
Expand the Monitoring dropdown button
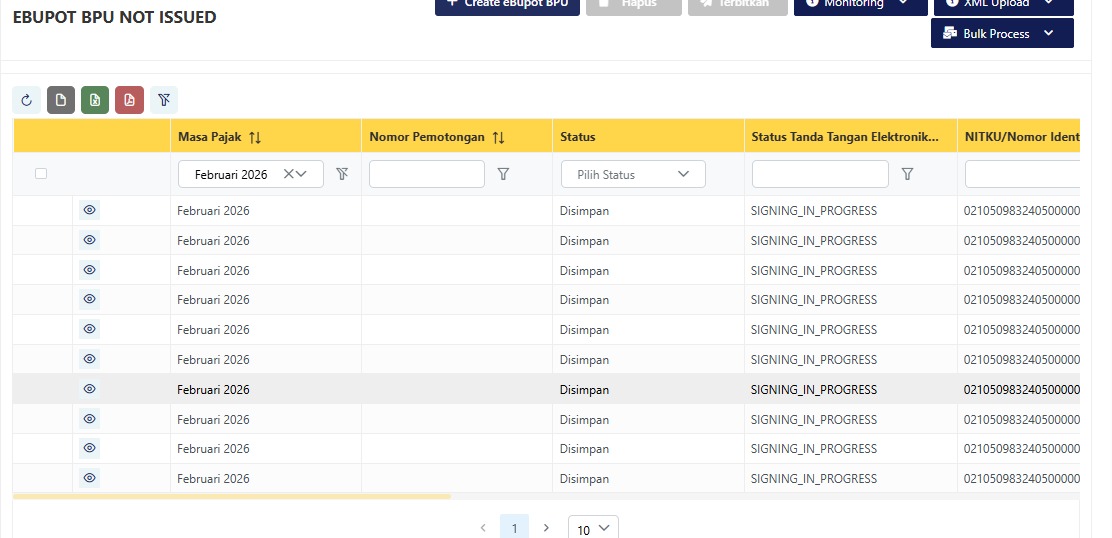[x=860, y=6]
